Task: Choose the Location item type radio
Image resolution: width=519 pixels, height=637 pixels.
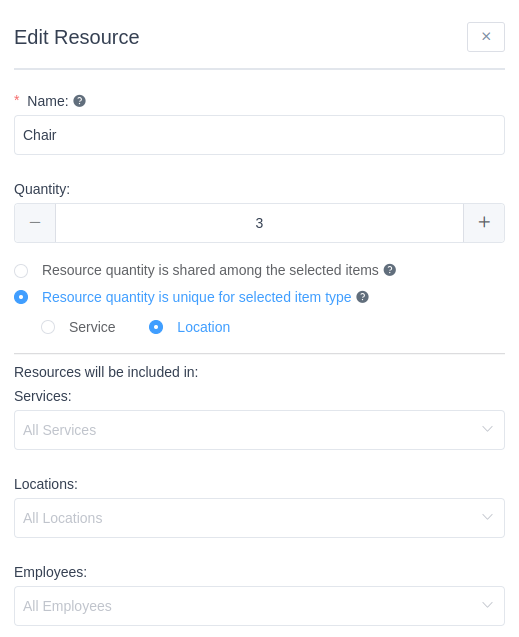Action: pos(156,327)
